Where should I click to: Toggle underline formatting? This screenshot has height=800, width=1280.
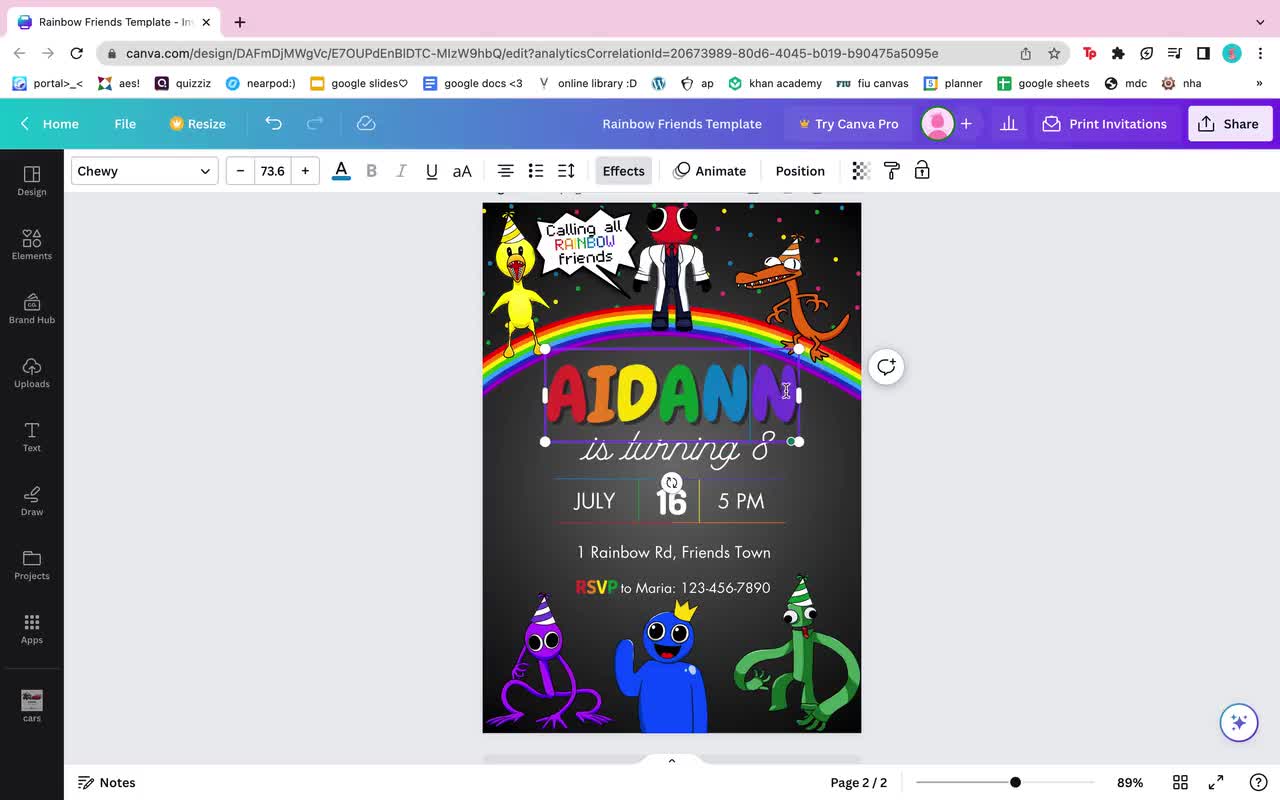[x=431, y=171]
